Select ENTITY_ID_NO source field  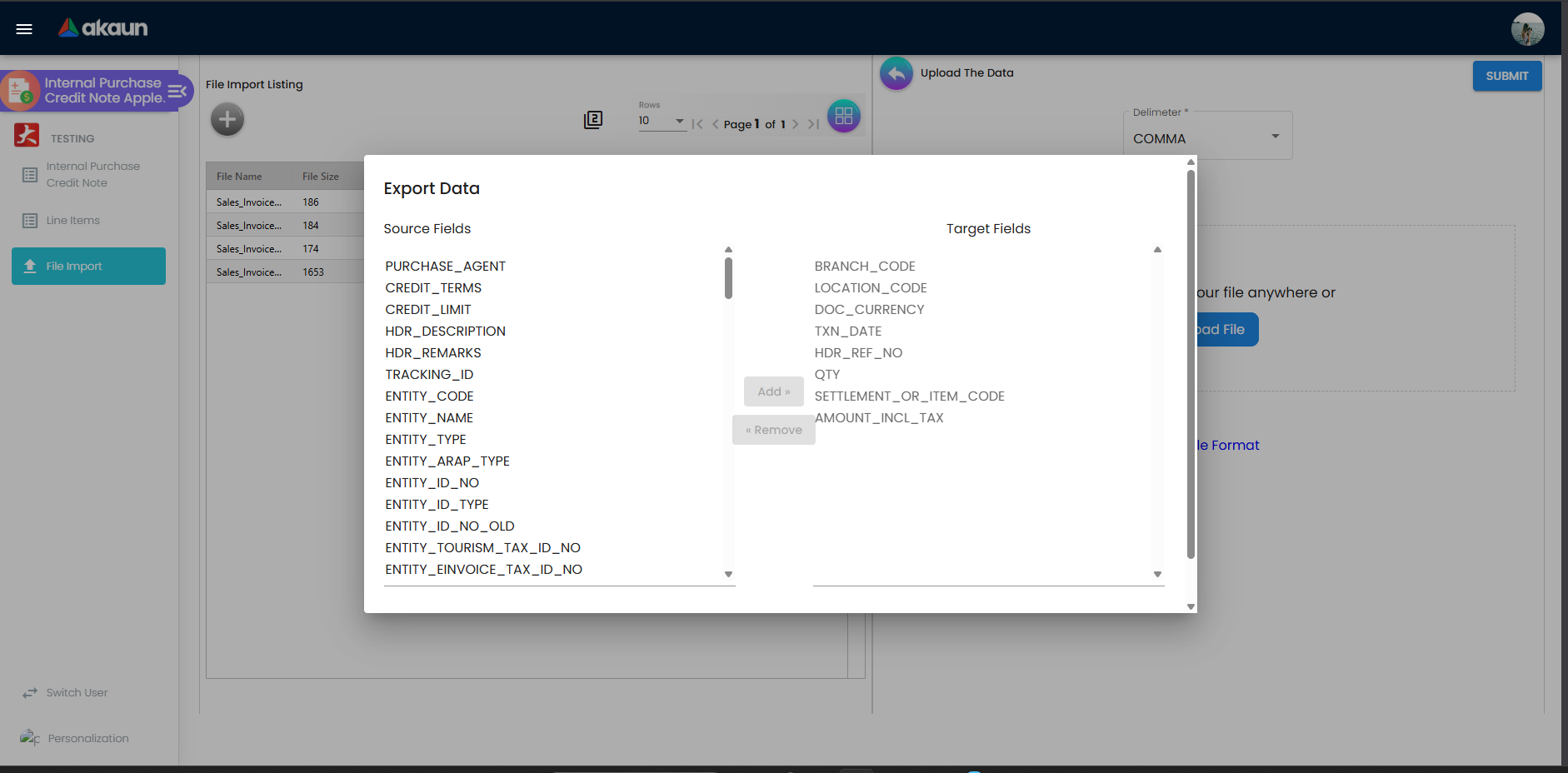point(553,483)
